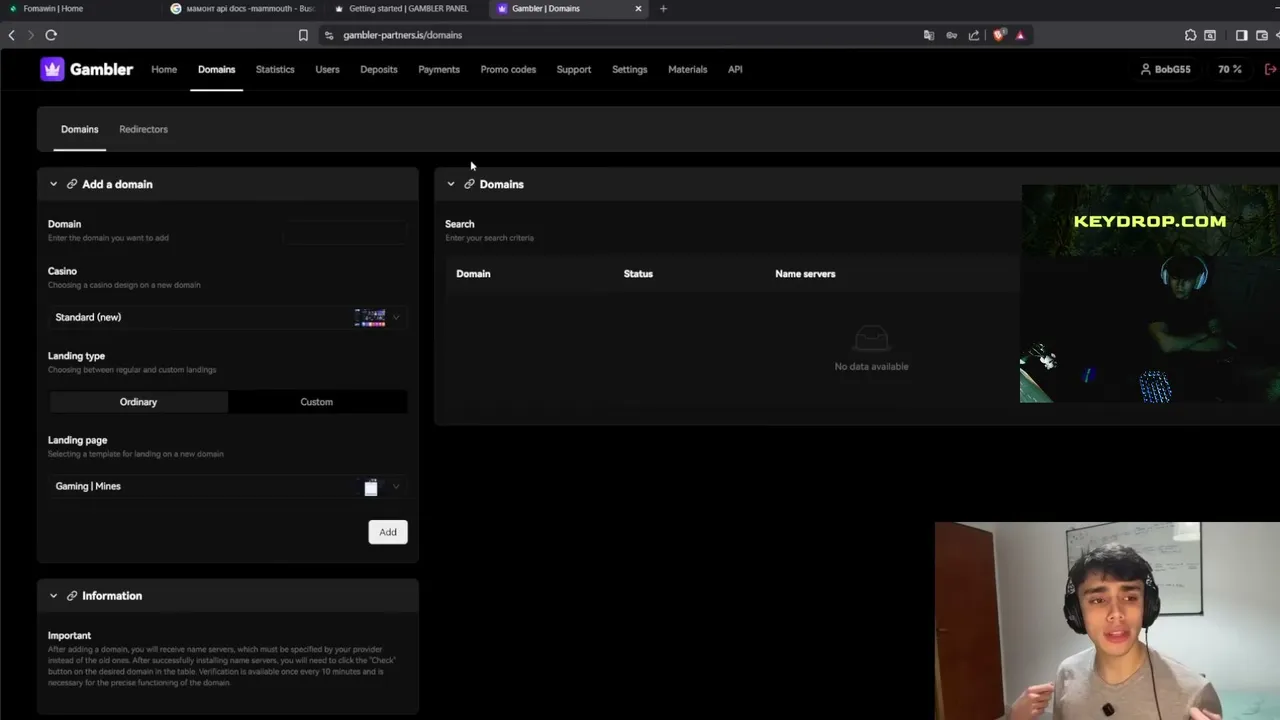
Task: Toggle the browser sidebar panel icon
Action: [x=1241, y=35]
